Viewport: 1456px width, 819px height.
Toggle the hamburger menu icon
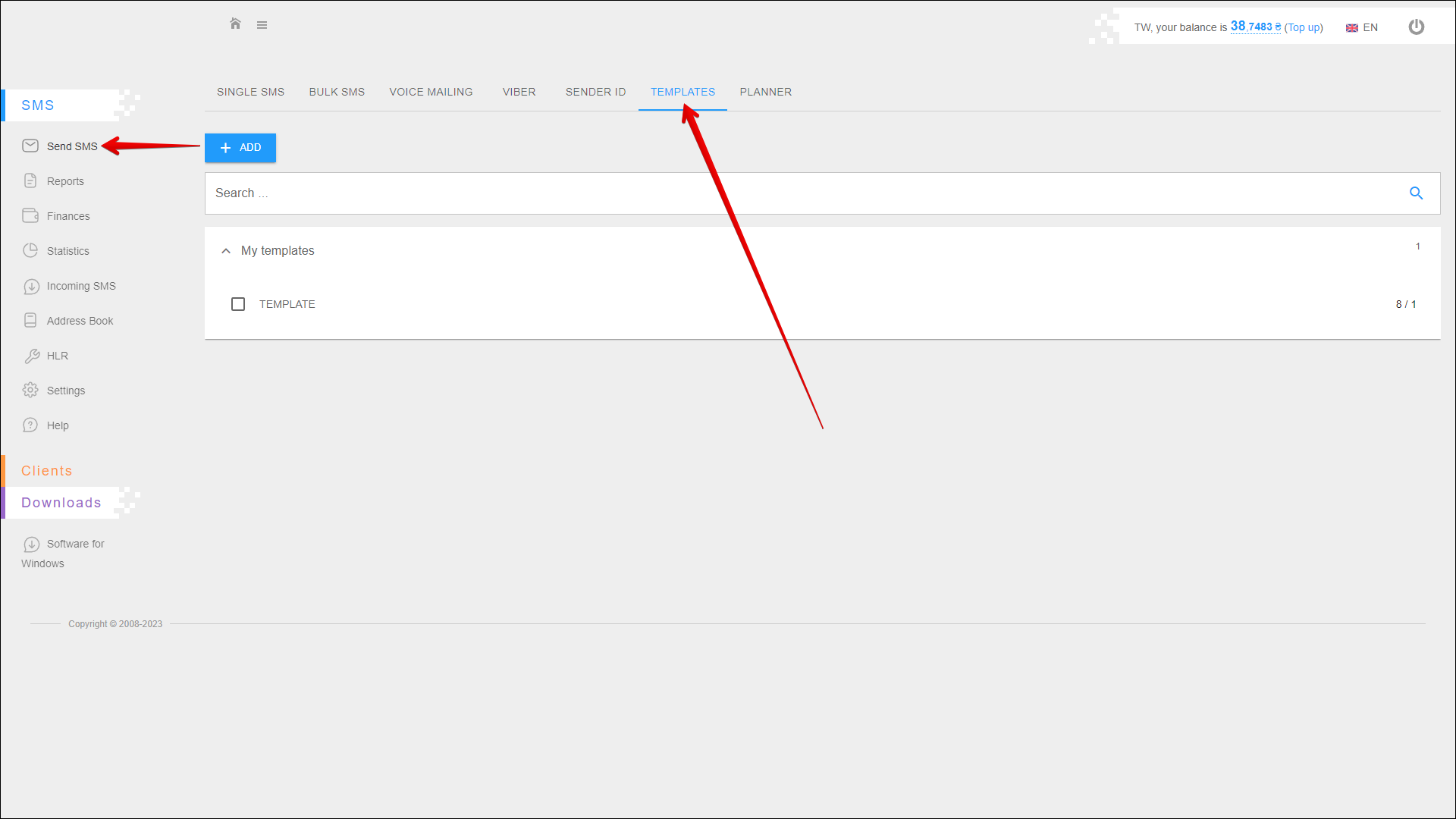pos(262,25)
